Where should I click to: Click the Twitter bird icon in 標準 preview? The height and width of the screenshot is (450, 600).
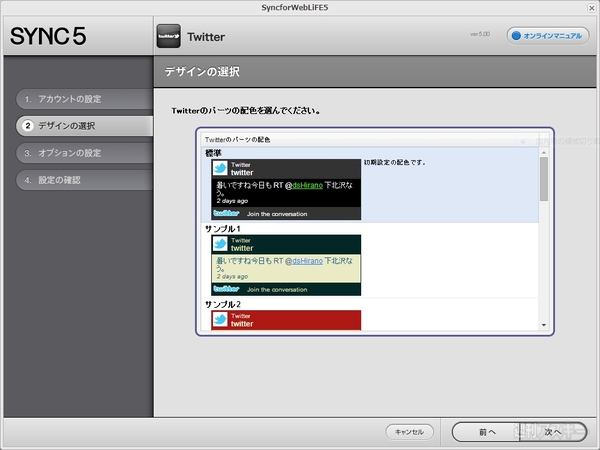[220, 168]
